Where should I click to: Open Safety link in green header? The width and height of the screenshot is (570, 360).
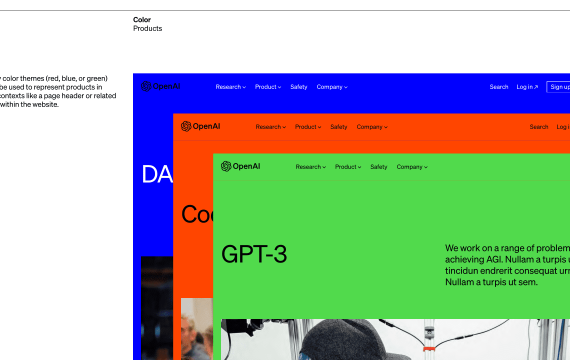379,167
